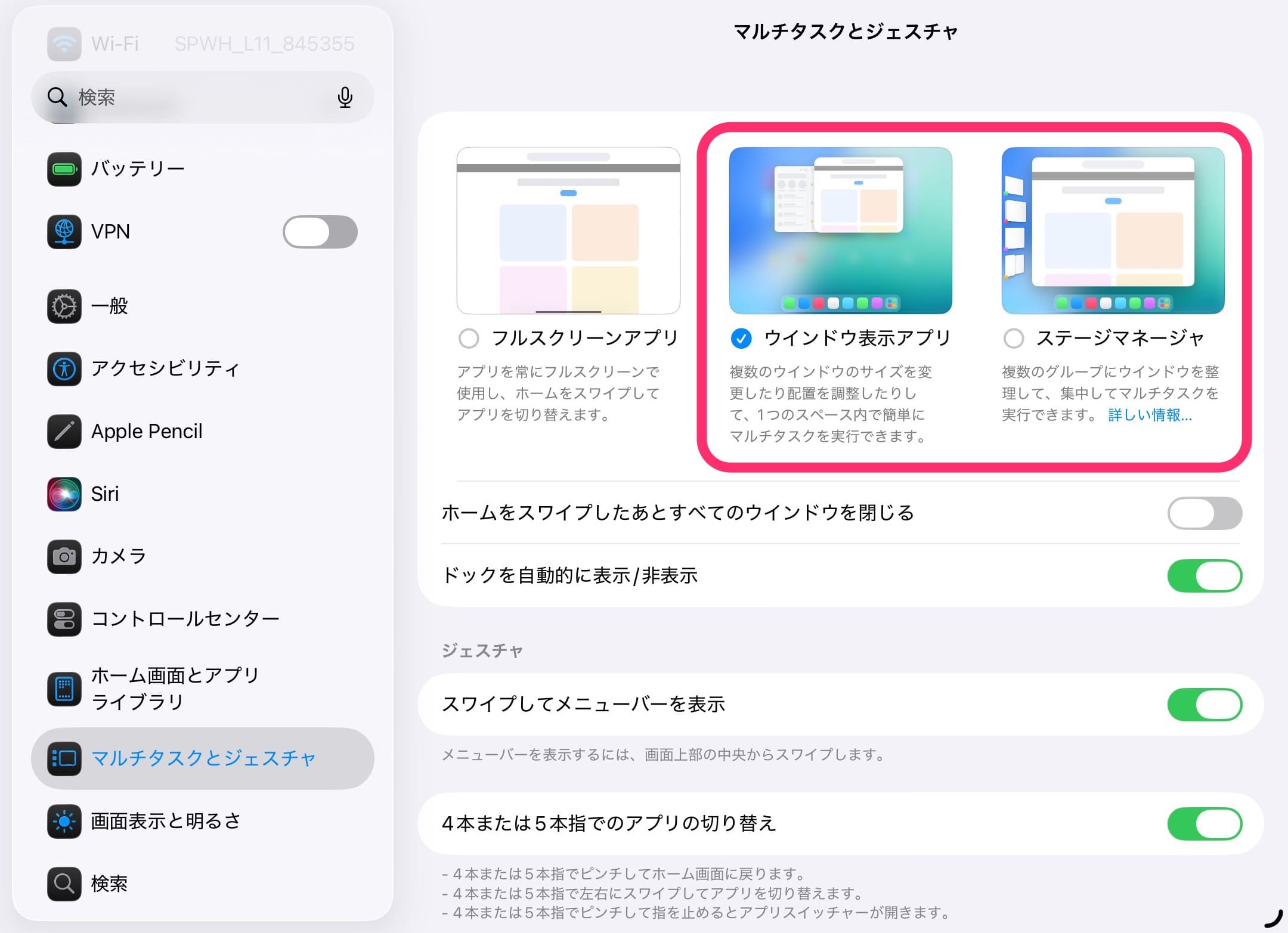Switch to フルスクリーンアプリ mode

click(x=469, y=338)
